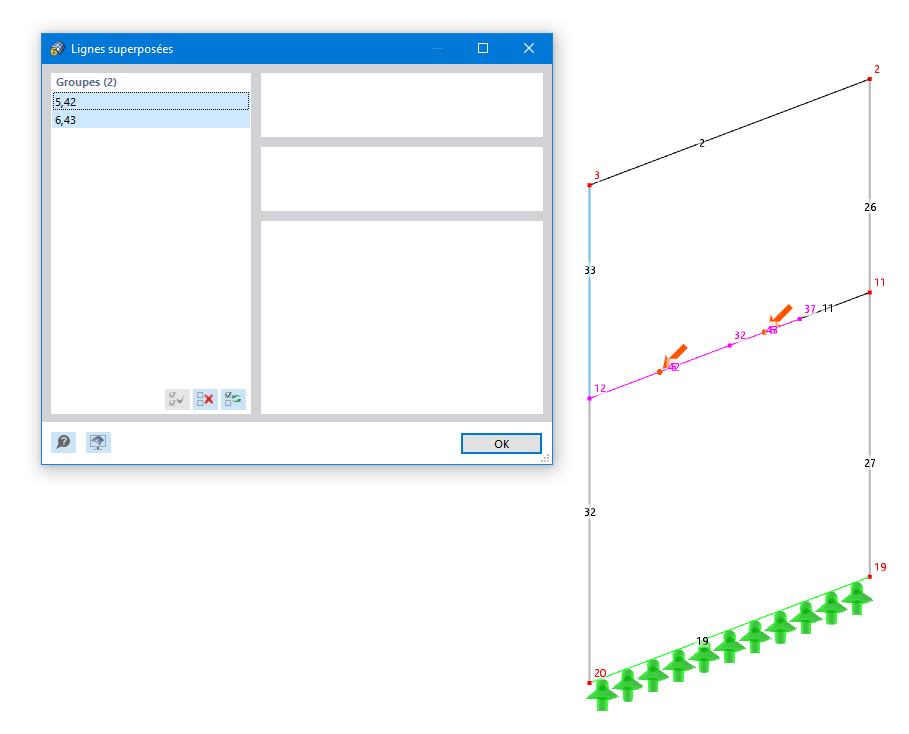The image size is (909, 734).
Task: Open the help question mark icon
Action: [x=63, y=442]
